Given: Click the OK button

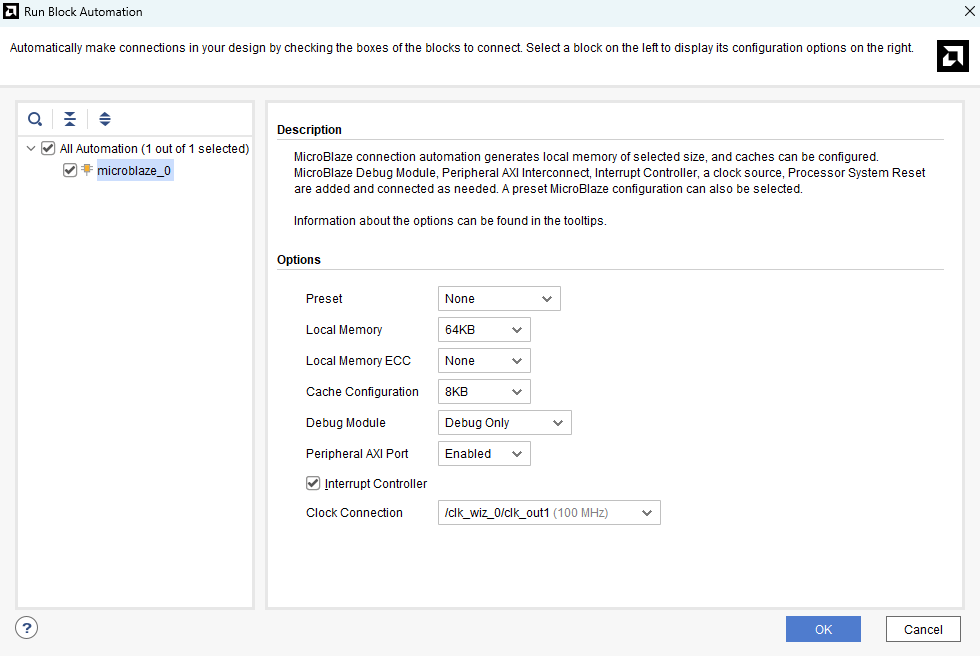Looking at the screenshot, I should tap(823, 629).
